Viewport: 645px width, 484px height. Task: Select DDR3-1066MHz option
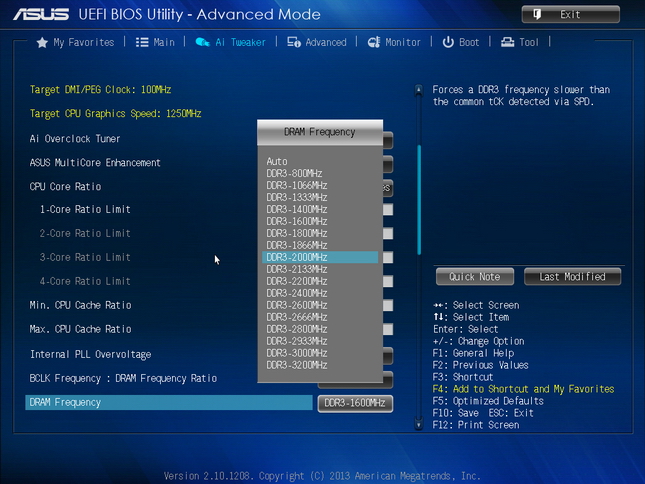tap(297, 185)
